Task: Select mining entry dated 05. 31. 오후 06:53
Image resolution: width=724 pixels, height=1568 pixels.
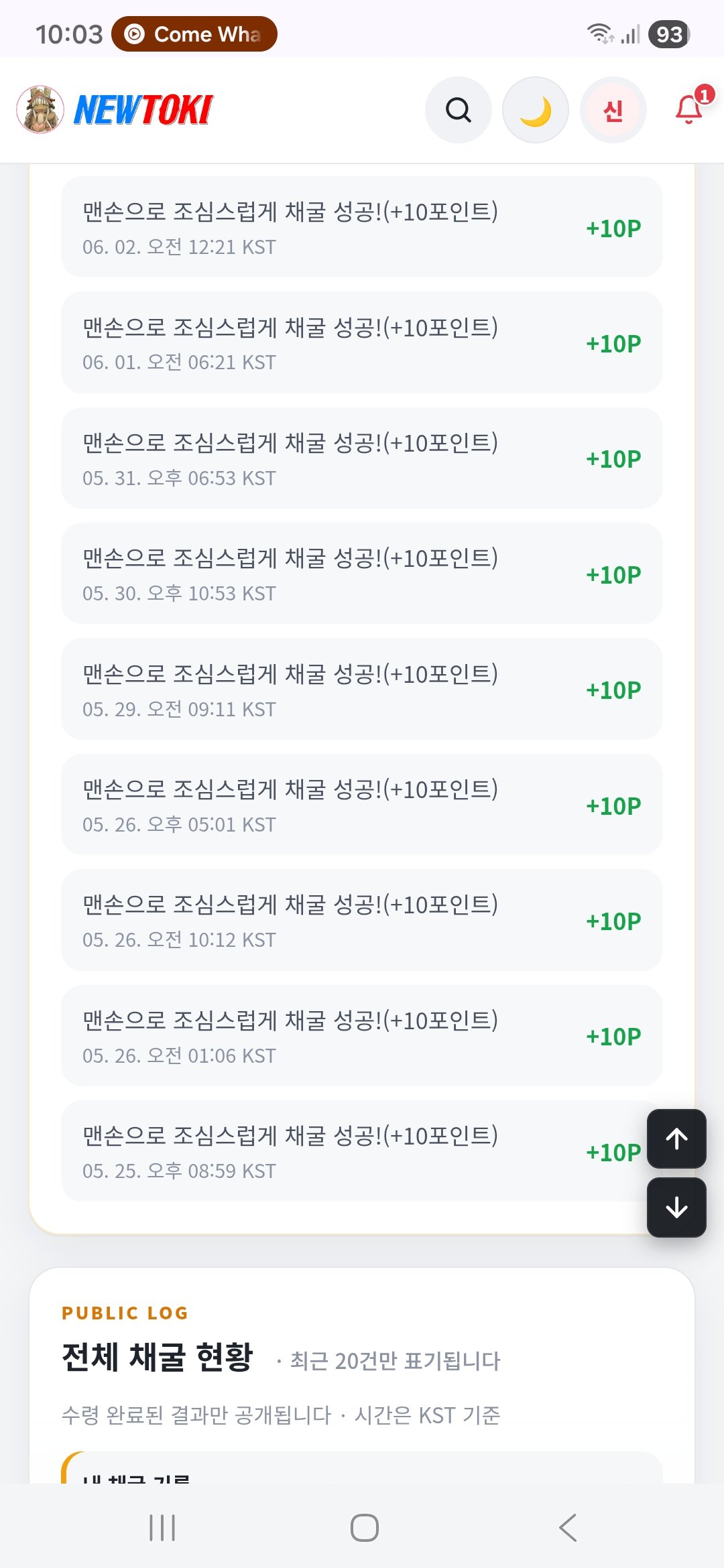Action: coord(362,458)
